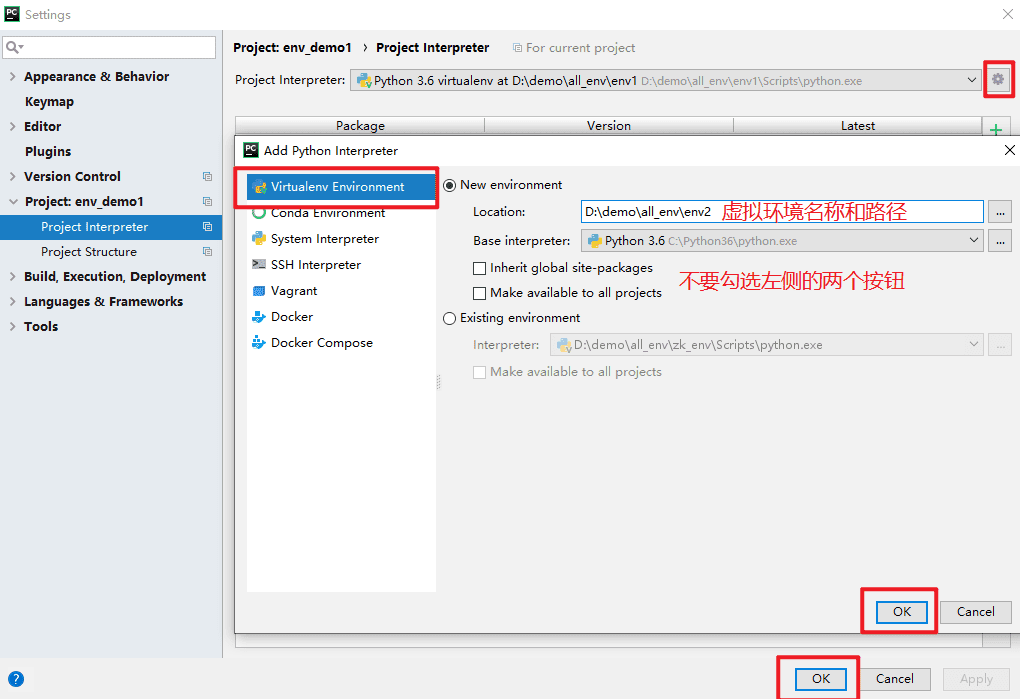Click copy icon beside Project Interpreter row
The image size is (1020, 699).
pyautogui.click(x=208, y=226)
